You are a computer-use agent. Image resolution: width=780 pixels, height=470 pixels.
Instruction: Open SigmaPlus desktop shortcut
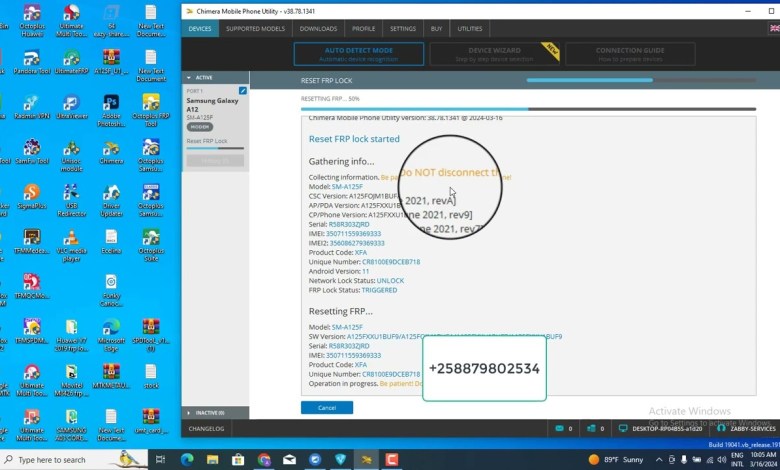[x=32, y=196]
